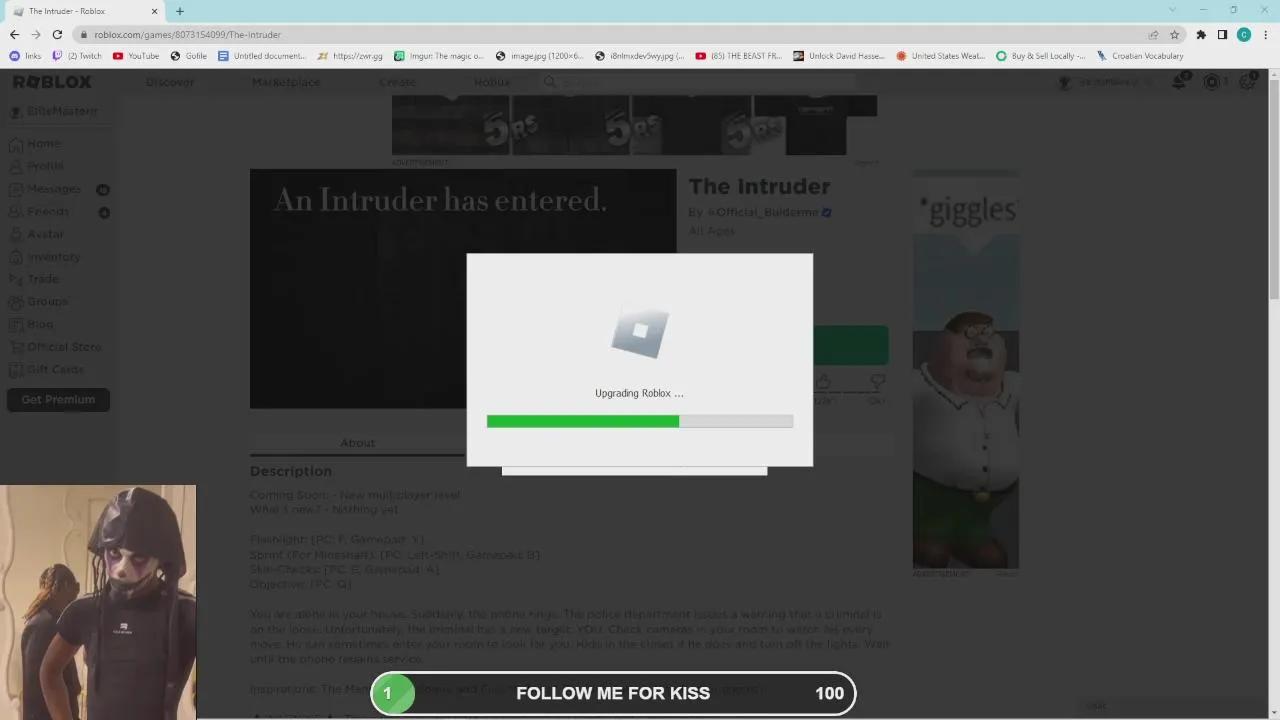Open the Chrome three-dot menu

(x=1265, y=34)
